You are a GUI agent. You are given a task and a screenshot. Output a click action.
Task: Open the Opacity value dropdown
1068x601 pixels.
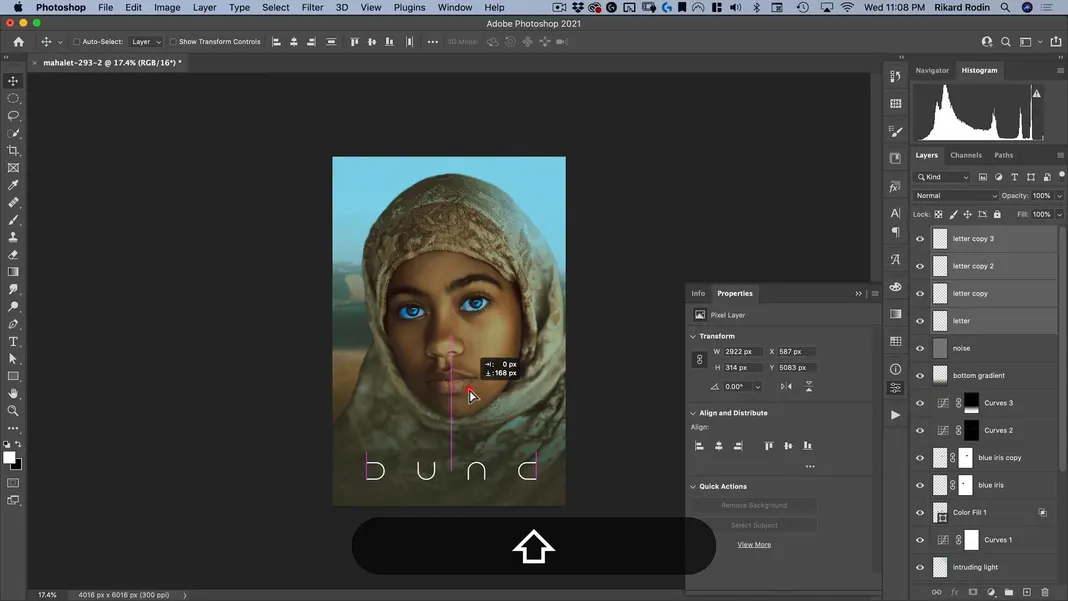(1059, 196)
